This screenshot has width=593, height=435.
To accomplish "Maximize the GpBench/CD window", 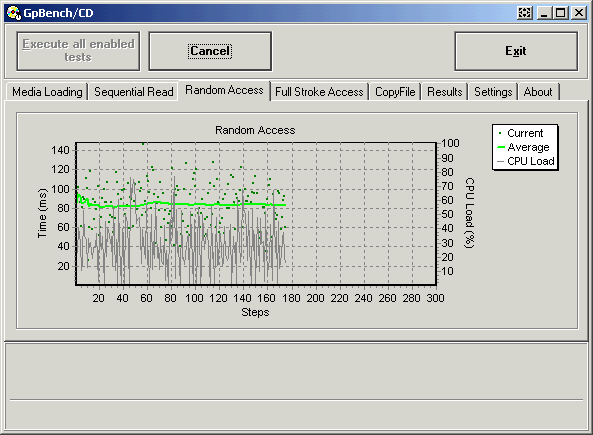I will click(x=561, y=13).
